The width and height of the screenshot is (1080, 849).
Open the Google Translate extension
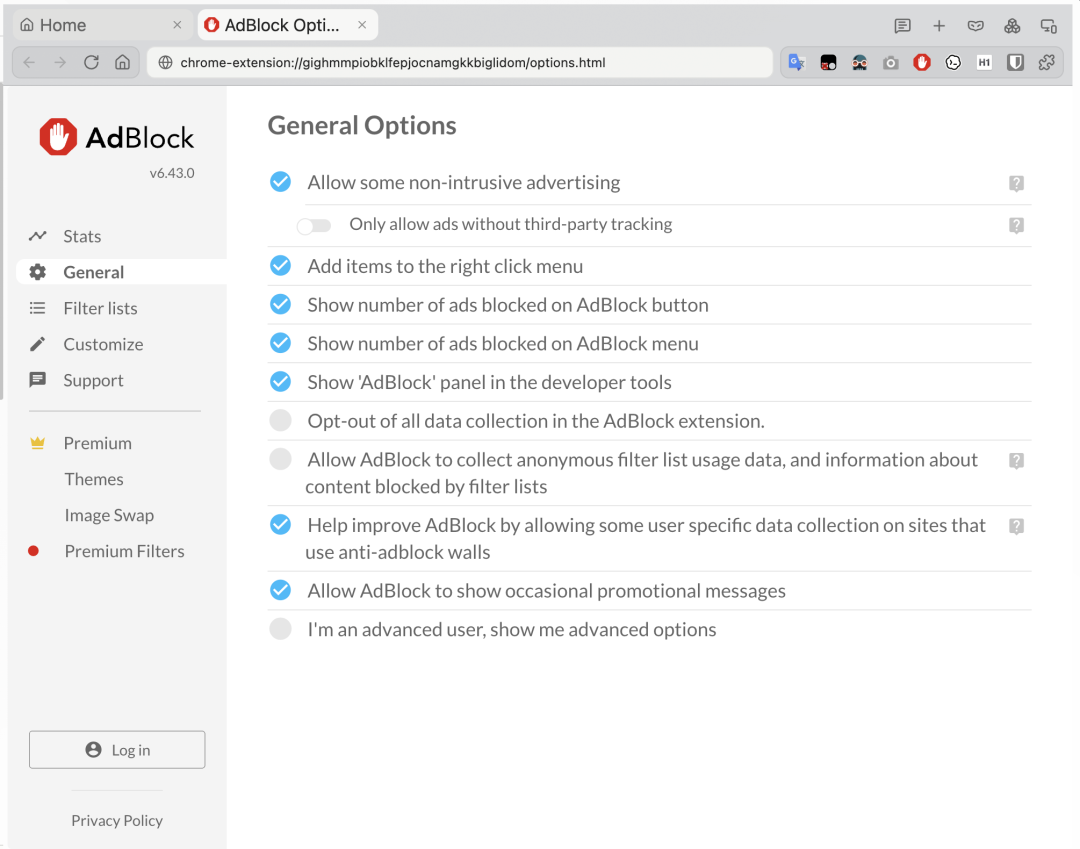click(x=797, y=63)
